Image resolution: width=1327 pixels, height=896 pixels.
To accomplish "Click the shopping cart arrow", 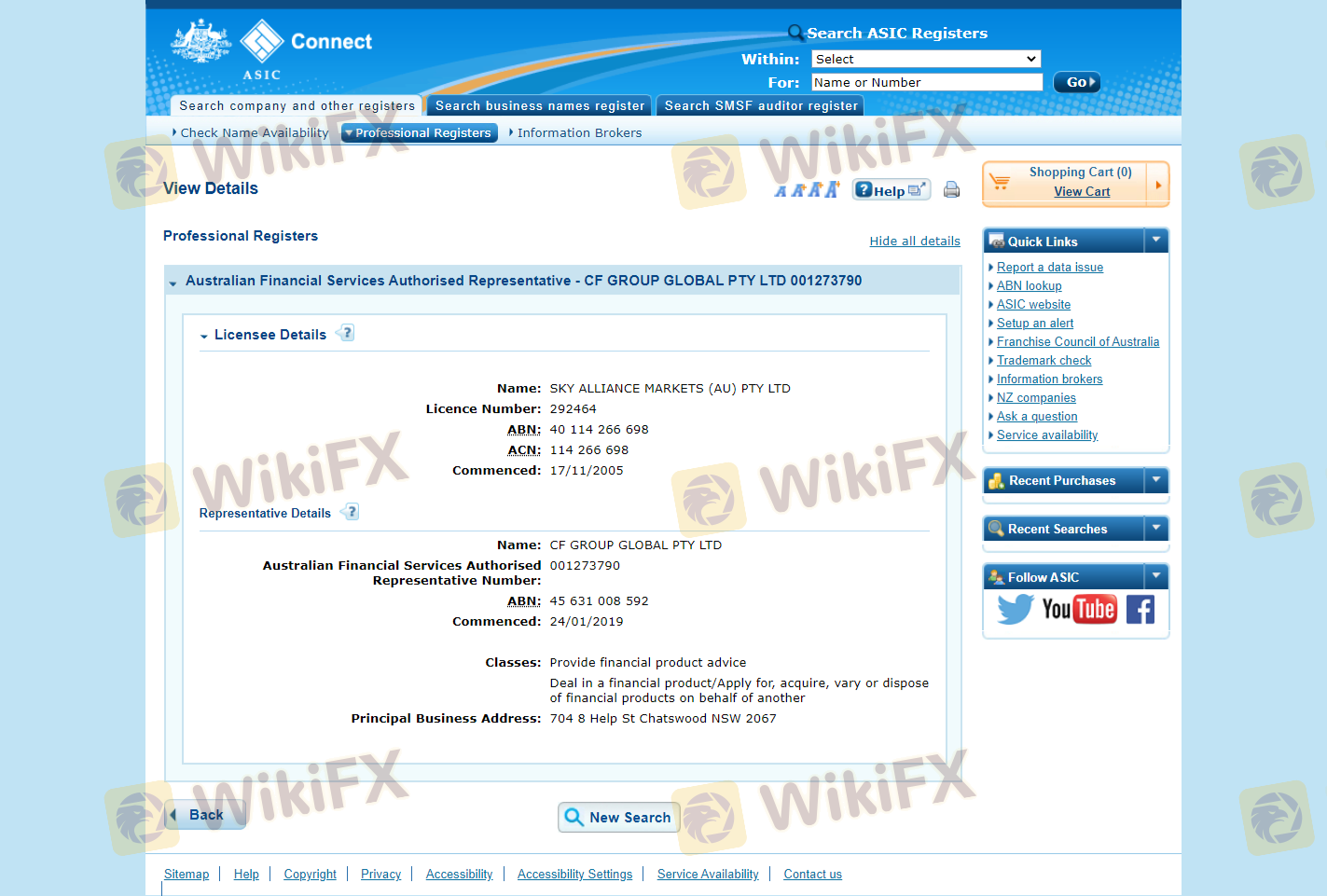I will 1157,185.
